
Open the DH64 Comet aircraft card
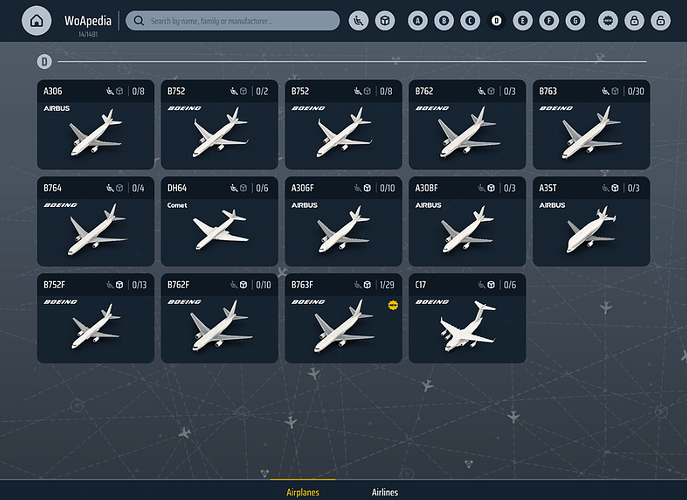click(x=220, y=222)
